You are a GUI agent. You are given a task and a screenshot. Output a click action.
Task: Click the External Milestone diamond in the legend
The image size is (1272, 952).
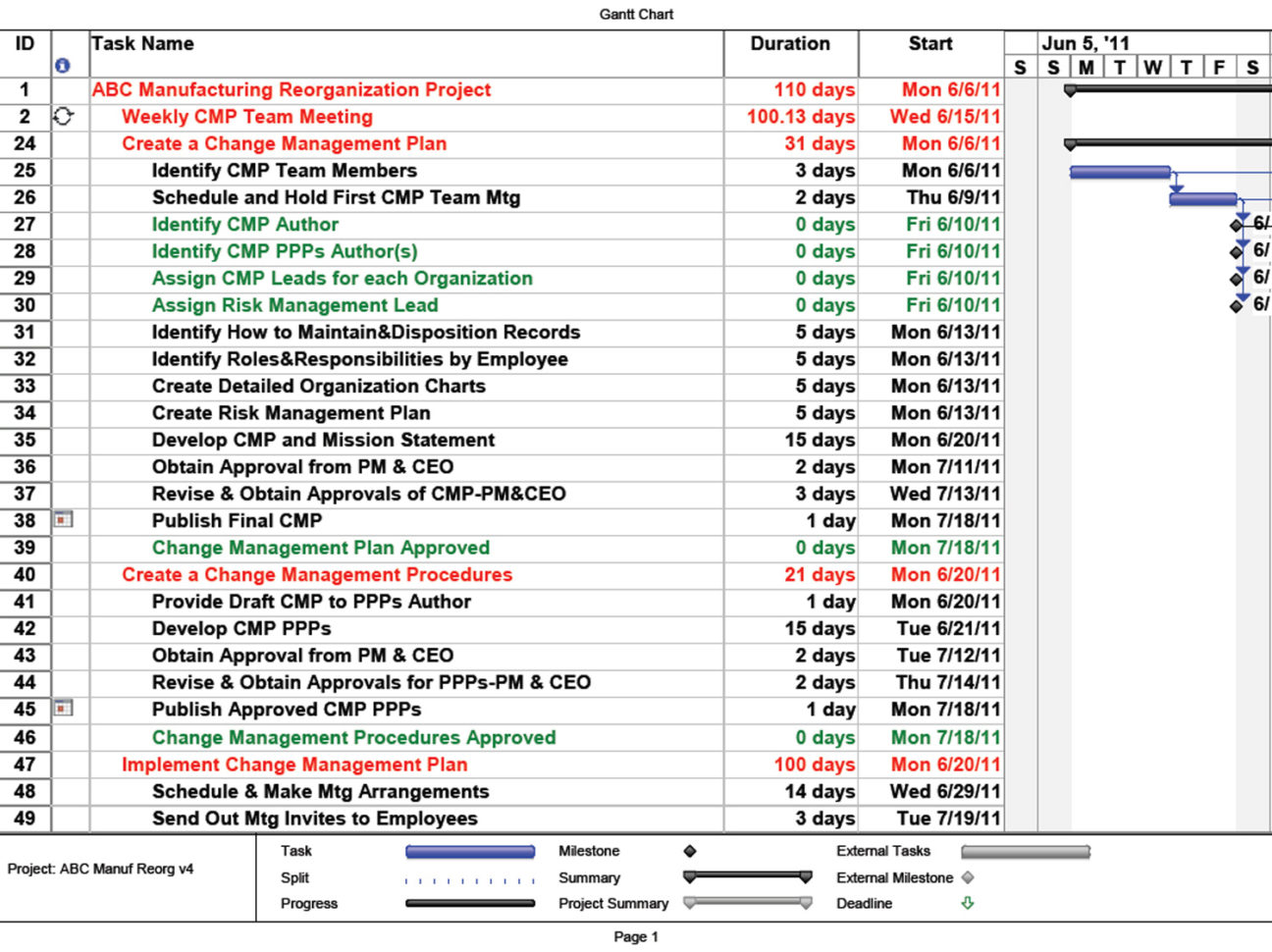click(969, 877)
